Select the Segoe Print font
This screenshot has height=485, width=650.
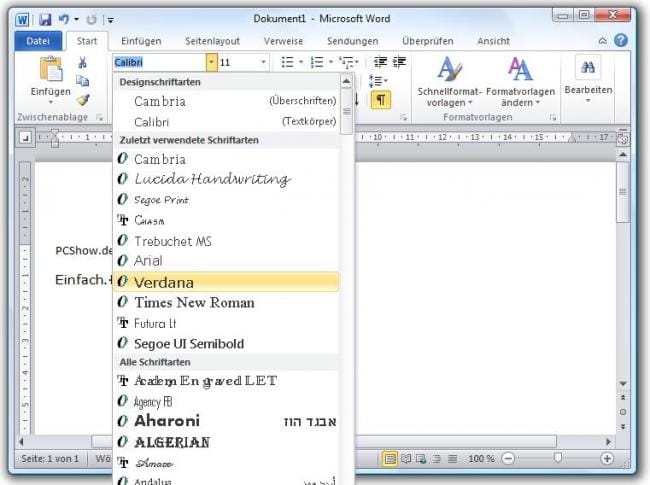(x=227, y=200)
